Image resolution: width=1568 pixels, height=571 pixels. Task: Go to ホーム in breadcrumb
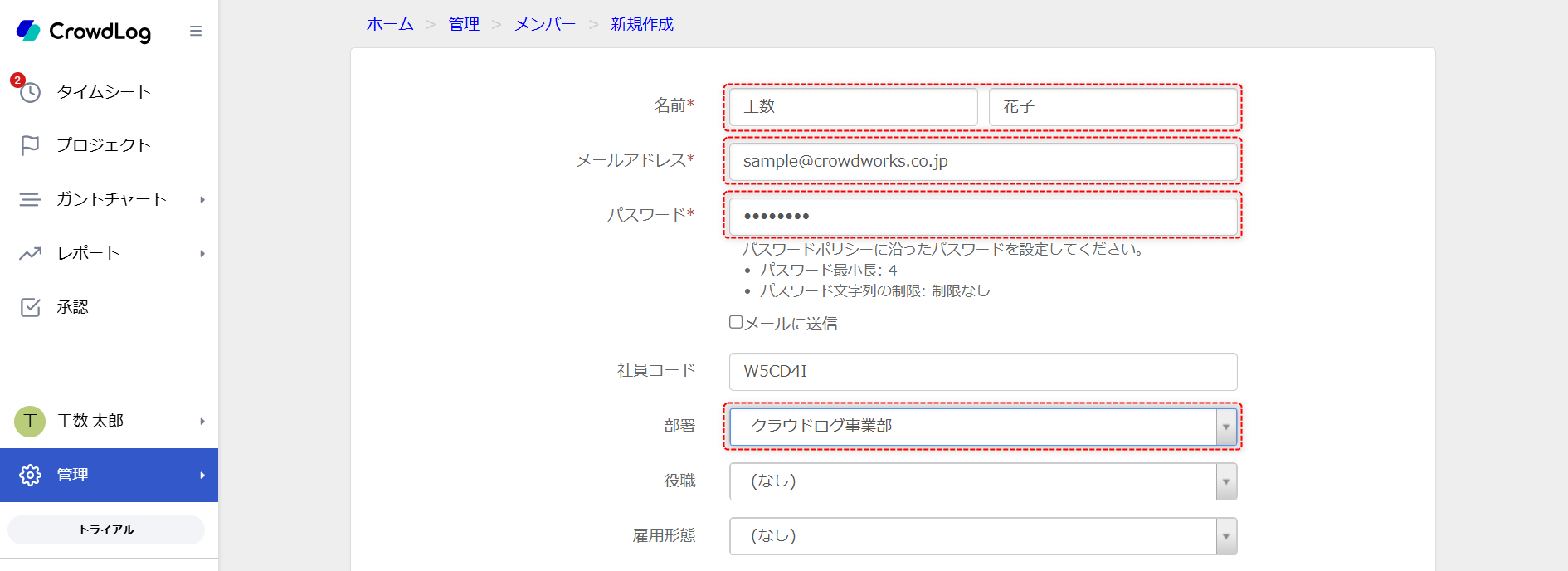coord(390,24)
